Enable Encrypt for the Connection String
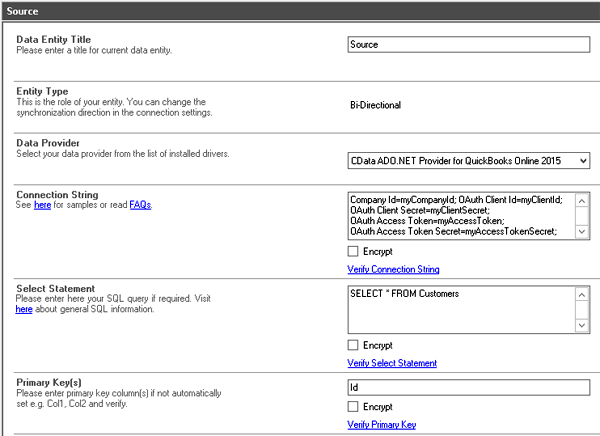The height and width of the screenshot is (436, 600). point(353,251)
